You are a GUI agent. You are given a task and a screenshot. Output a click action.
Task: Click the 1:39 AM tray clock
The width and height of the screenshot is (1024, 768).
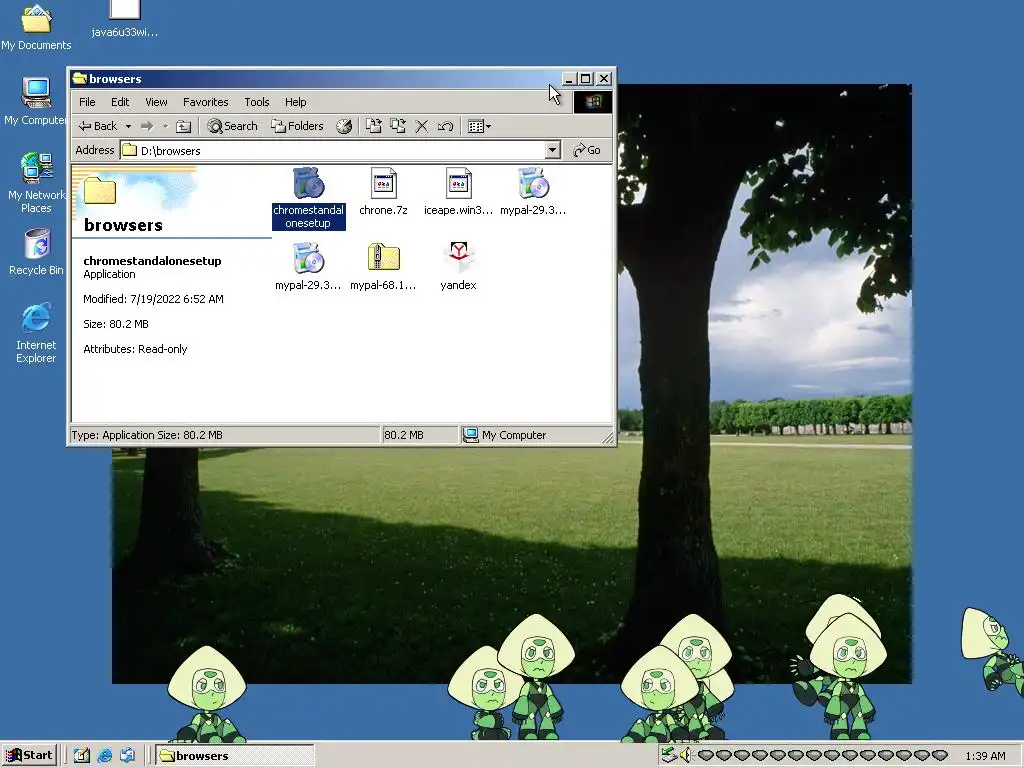[x=985, y=756]
